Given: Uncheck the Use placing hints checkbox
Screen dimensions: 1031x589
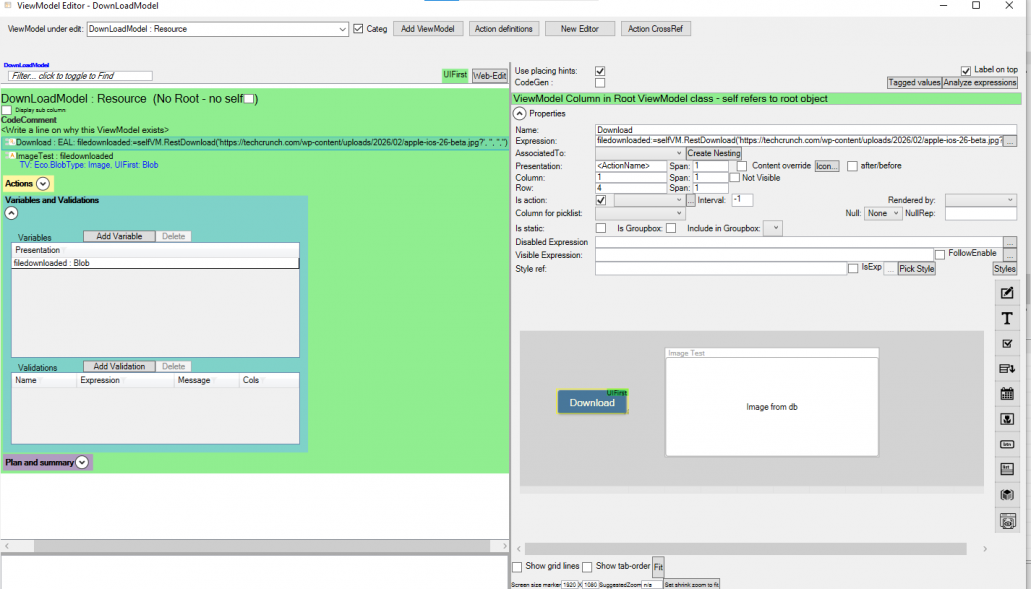Looking at the screenshot, I should click(x=600, y=71).
